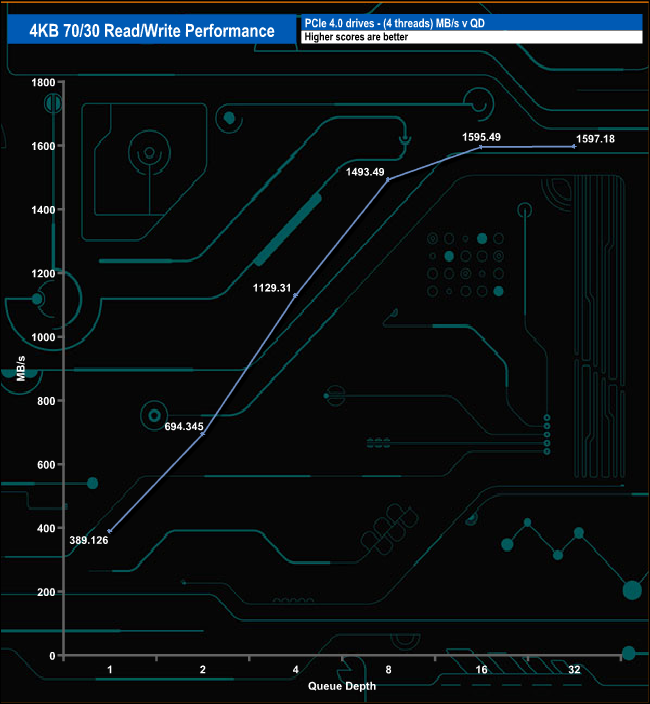
Task: Click the chart title 4KB 70/30 Read/Write Performance
Action: [x=152, y=31]
